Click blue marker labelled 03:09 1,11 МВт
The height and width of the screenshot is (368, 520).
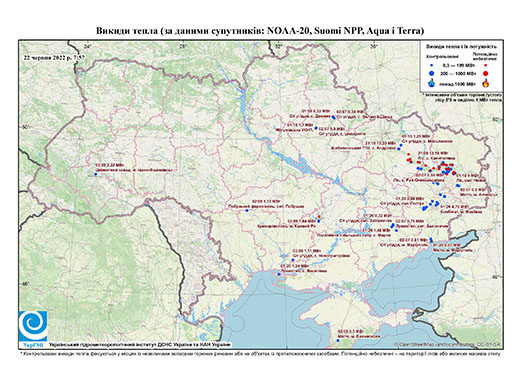click(293, 260)
